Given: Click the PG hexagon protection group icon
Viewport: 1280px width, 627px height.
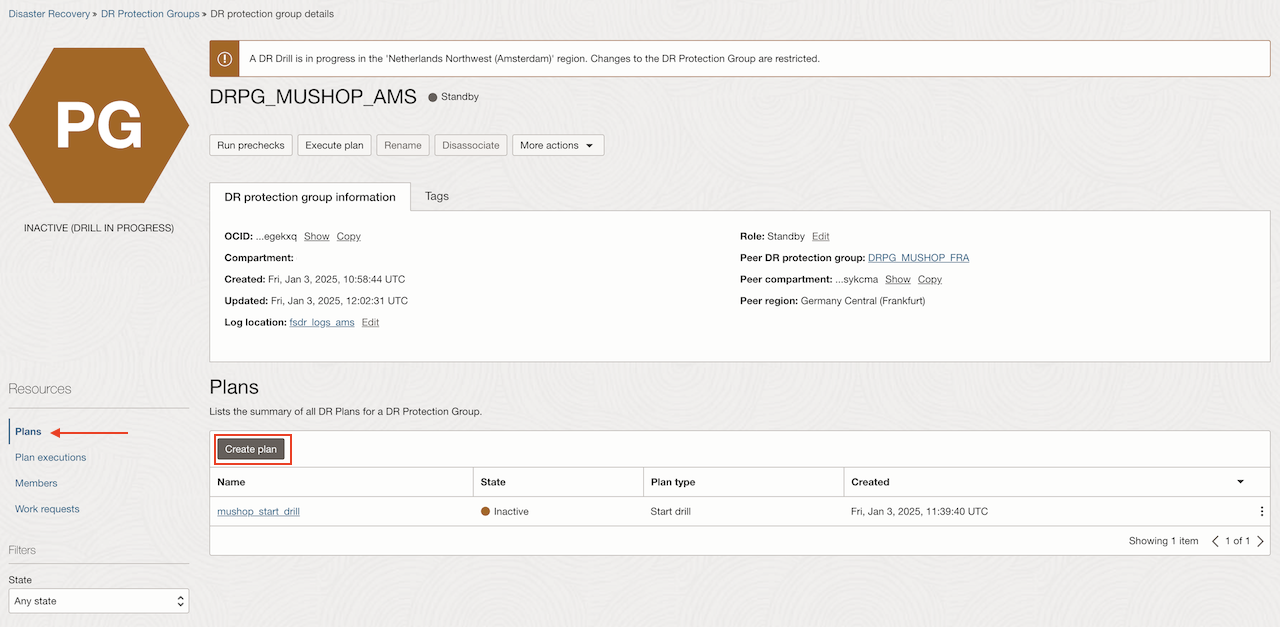Looking at the screenshot, I should click(x=98, y=125).
